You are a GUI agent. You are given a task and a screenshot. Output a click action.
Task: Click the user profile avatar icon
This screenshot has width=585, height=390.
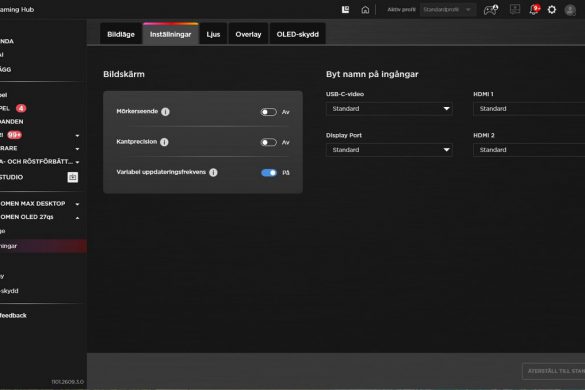pyautogui.click(x=570, y=10)
